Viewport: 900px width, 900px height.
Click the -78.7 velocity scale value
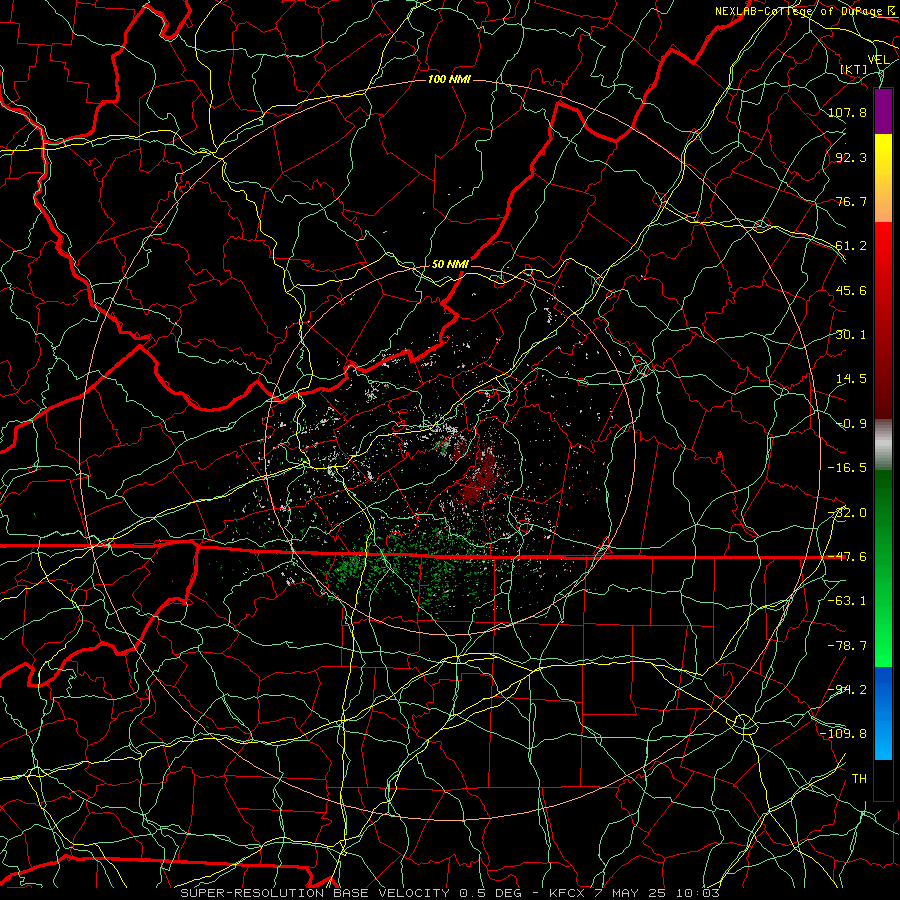[x=847, y=646]
